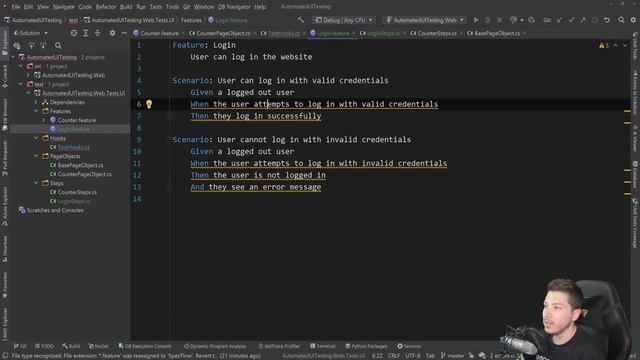This screenshot has width=640, height=360.
Task: Collapse the test solution folder
Action: [21, 84]
